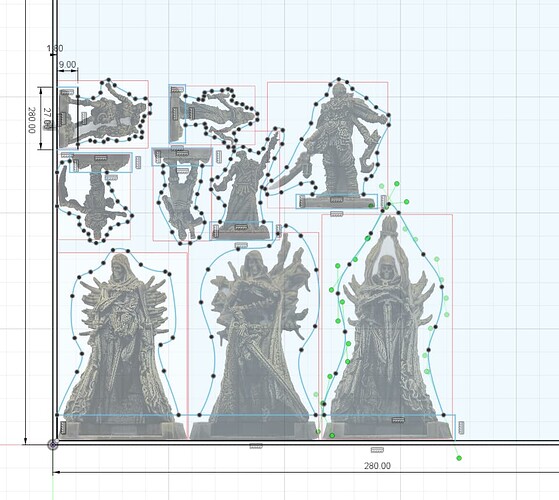Click the green spline handle below the sheet's bottom edge
559x500 pixels.
[459, 458]
